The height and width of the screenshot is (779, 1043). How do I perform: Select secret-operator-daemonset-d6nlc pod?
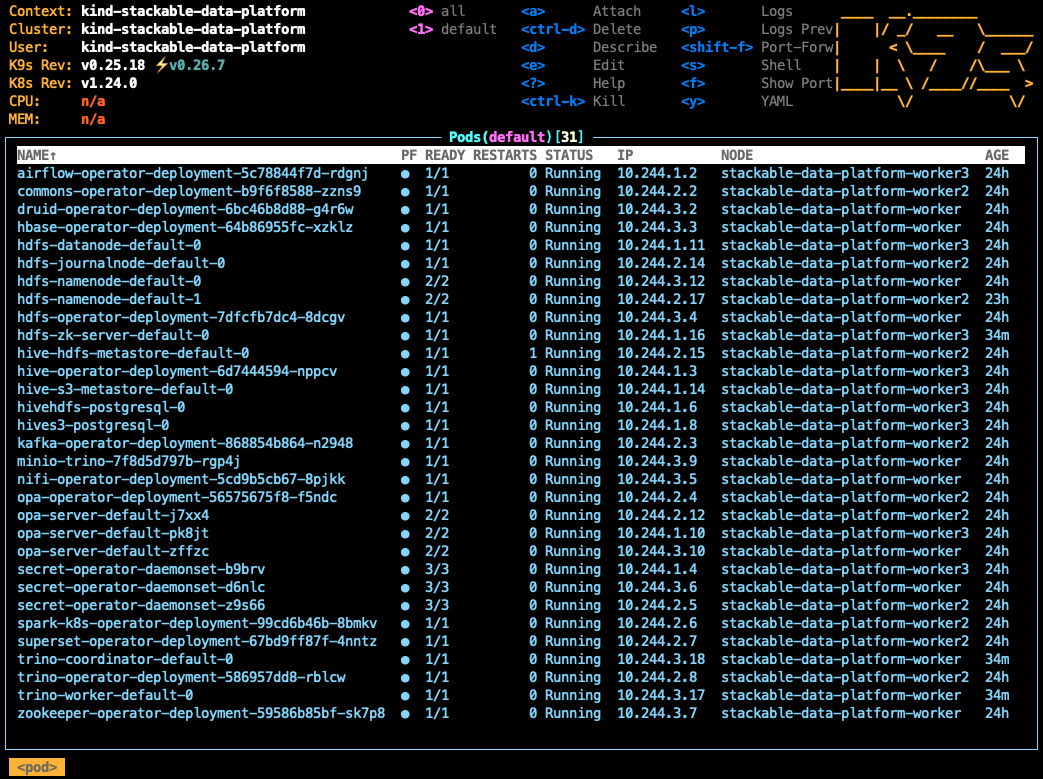520,586
